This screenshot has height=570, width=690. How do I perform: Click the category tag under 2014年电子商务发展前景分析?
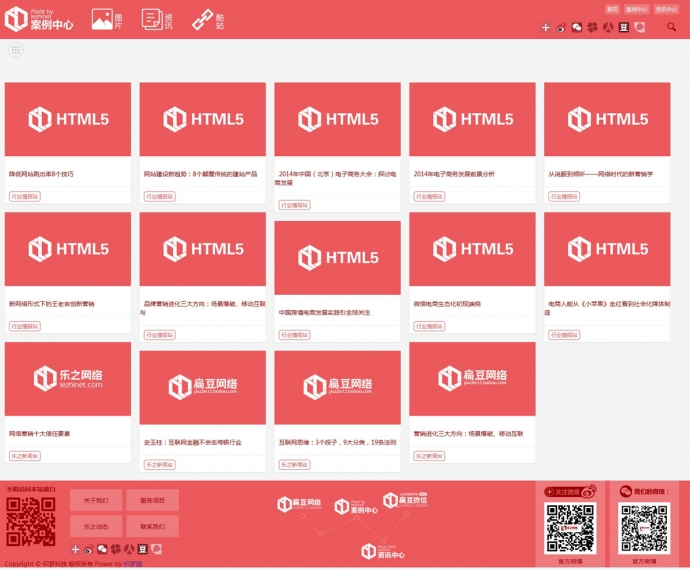[429, 196]
